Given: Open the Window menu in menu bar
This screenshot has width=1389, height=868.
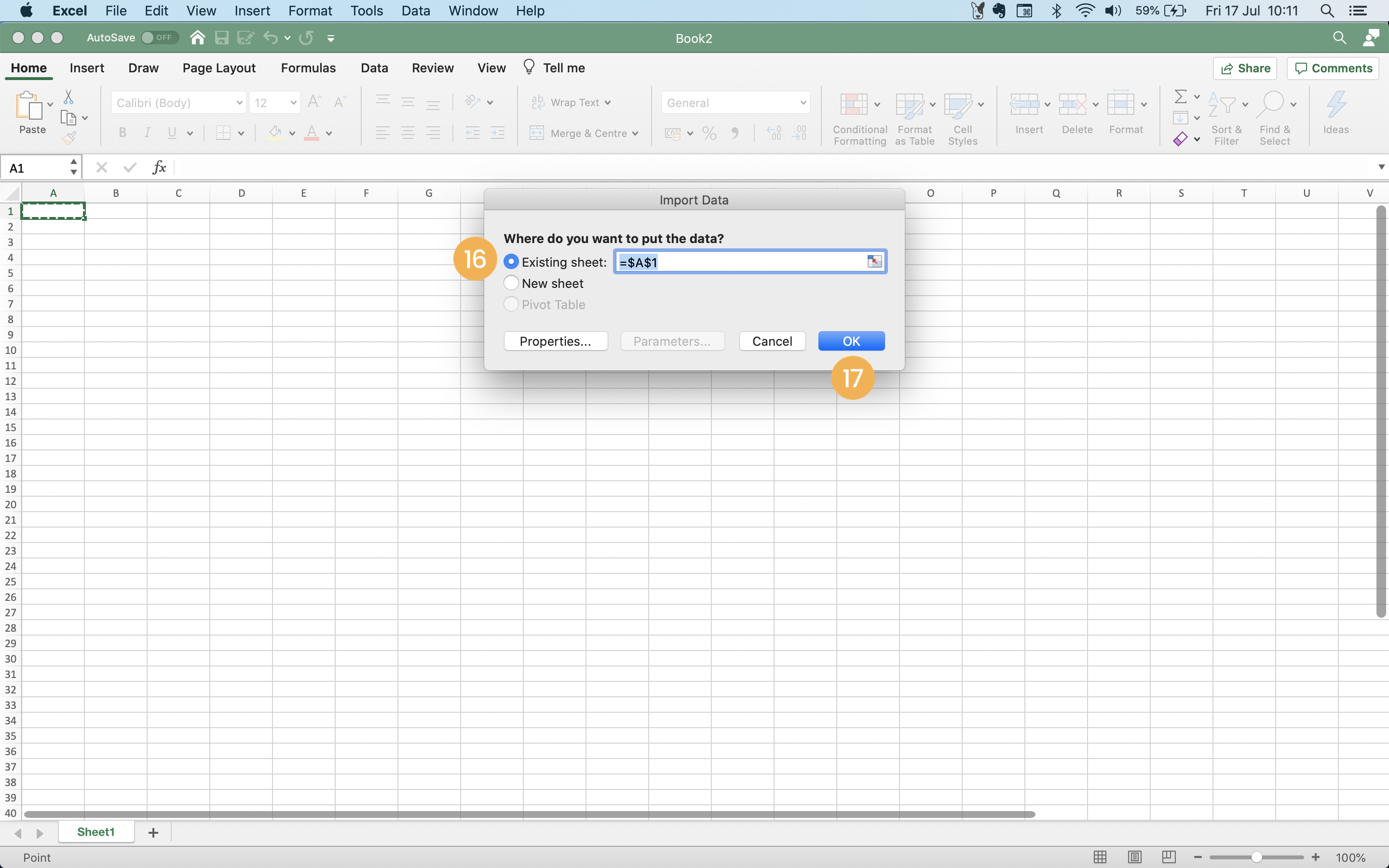Looking at the screenshot, I should [473, 11].
